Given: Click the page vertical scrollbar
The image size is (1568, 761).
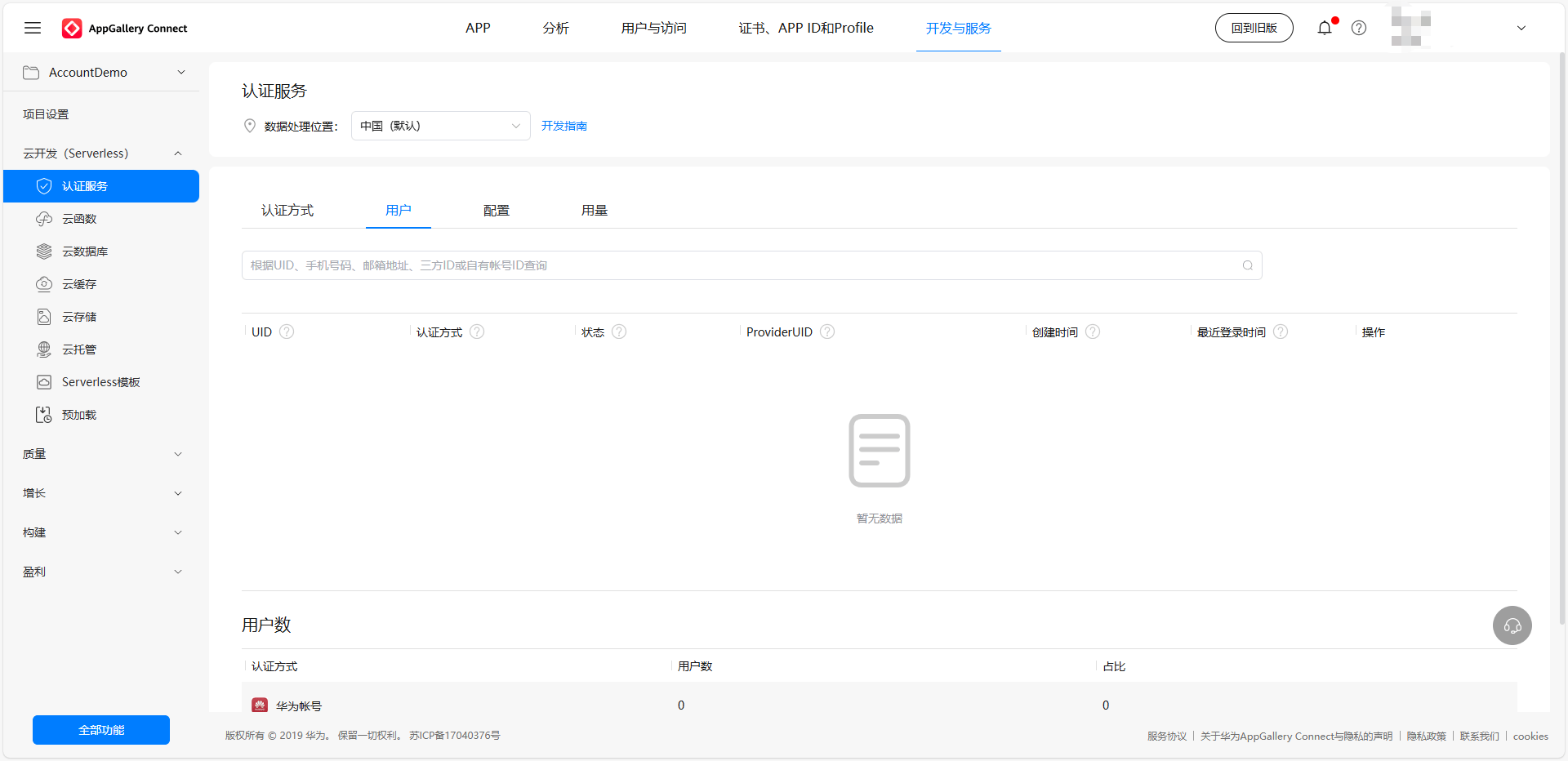Looking at the screenshot, I should coord(1562,338).
